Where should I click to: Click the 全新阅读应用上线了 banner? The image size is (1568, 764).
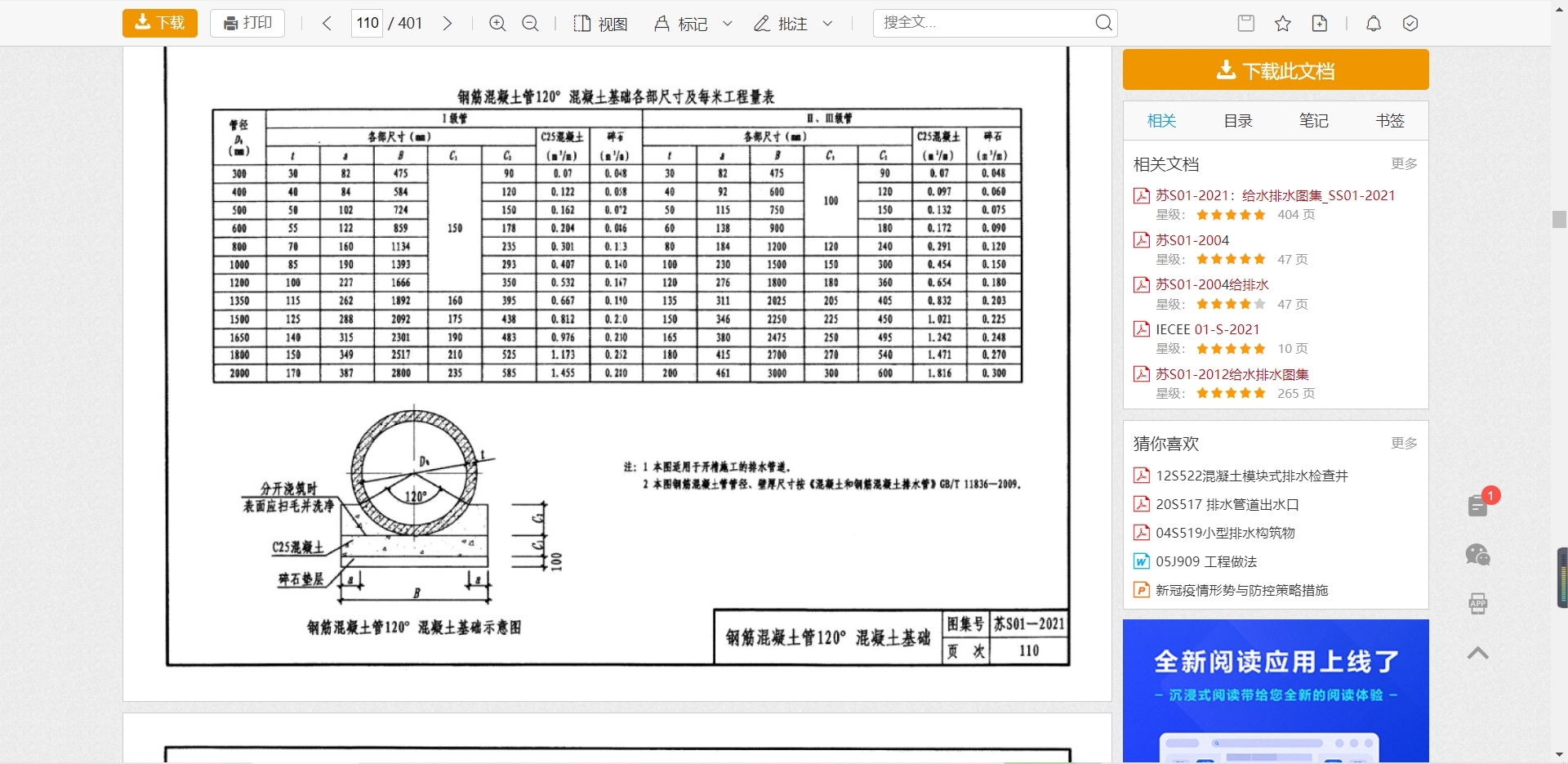click(1276, 691)
